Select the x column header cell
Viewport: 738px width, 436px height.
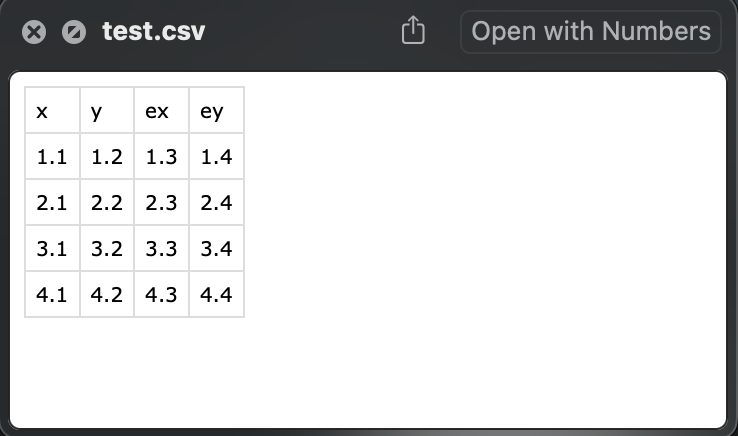coord(52,110)
